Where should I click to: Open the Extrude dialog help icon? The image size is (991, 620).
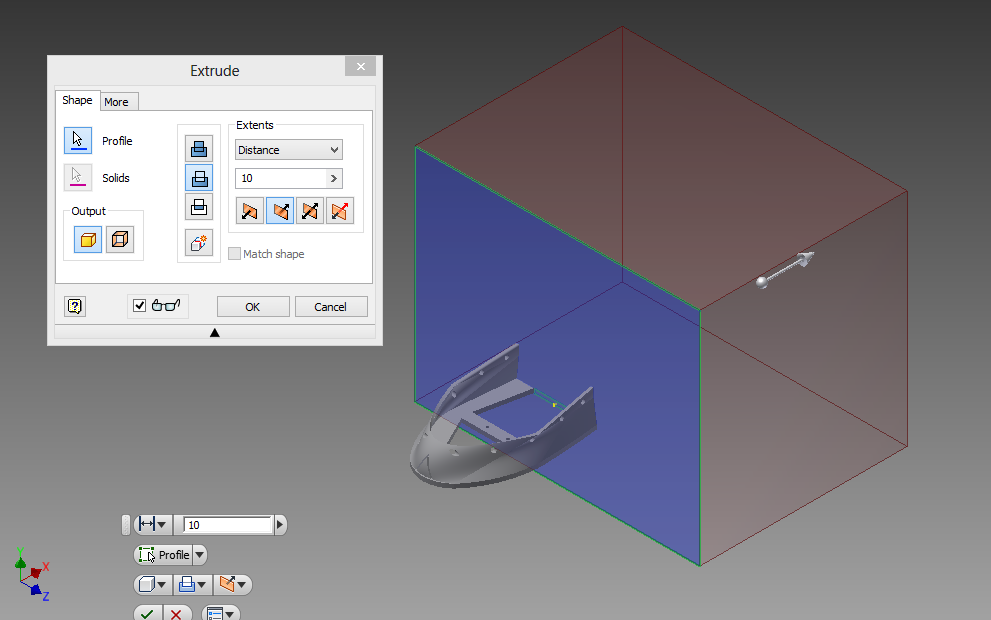[75, 307]
